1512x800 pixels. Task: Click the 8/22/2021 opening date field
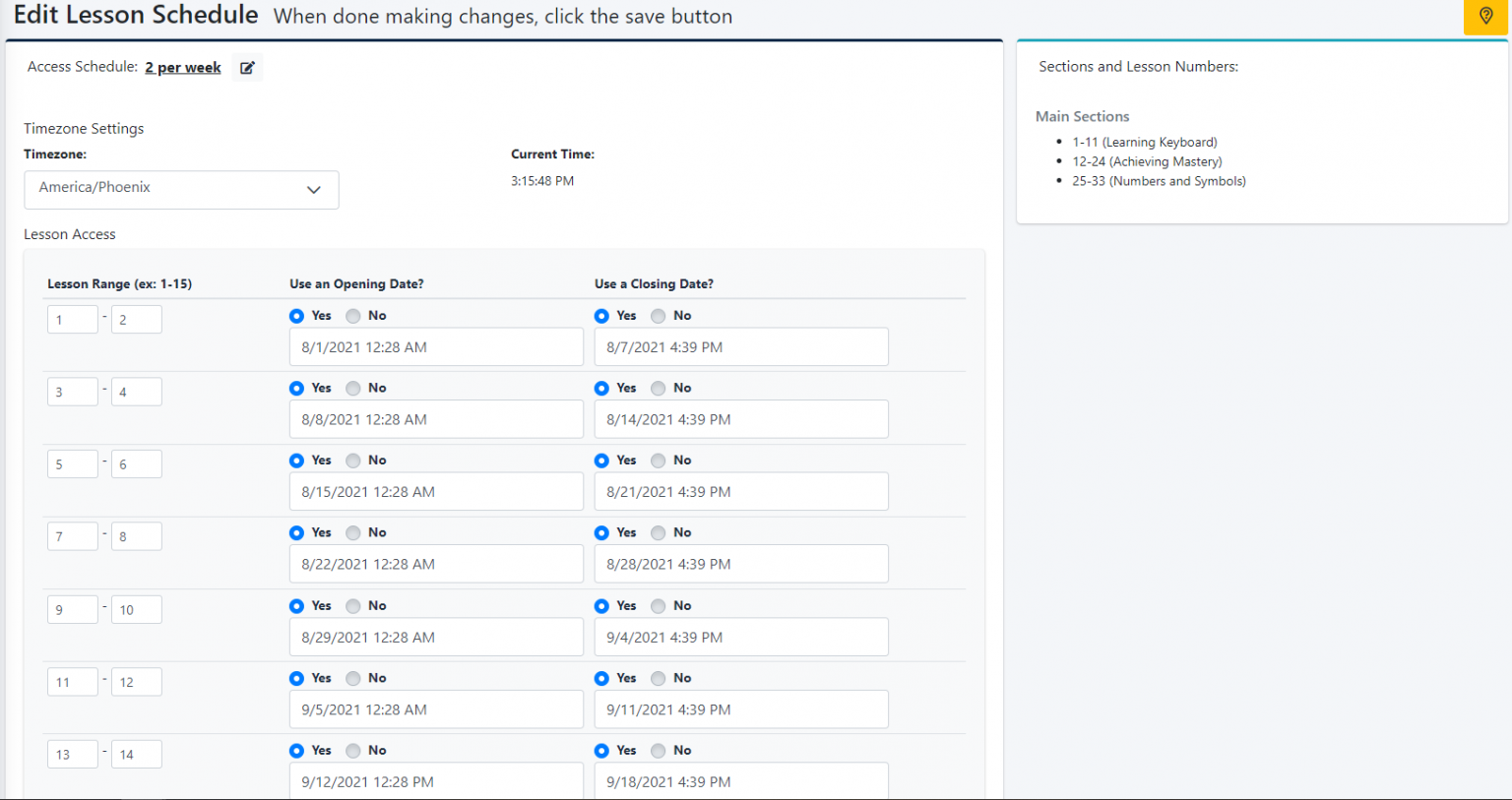[436, 564]
